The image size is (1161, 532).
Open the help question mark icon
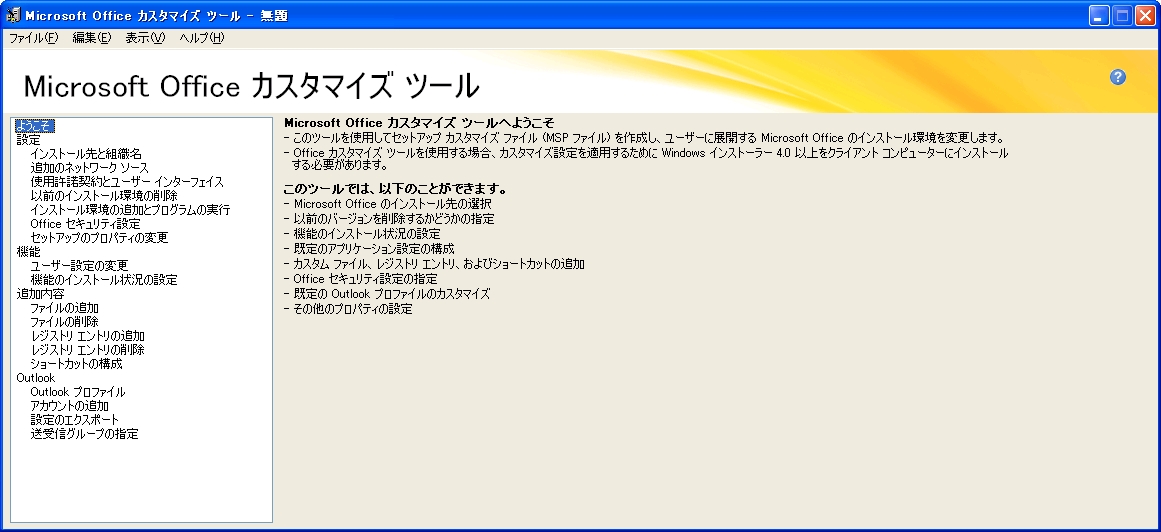(1117, 77)
